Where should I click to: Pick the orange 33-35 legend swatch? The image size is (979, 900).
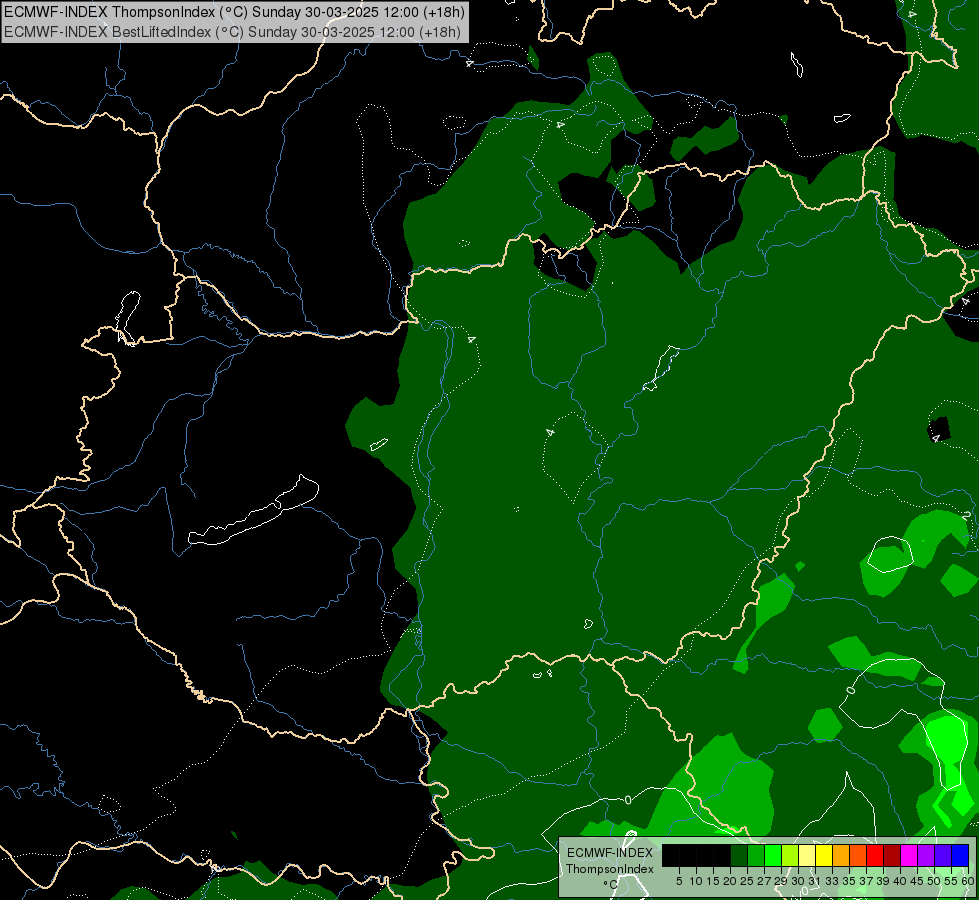[841, 855]
